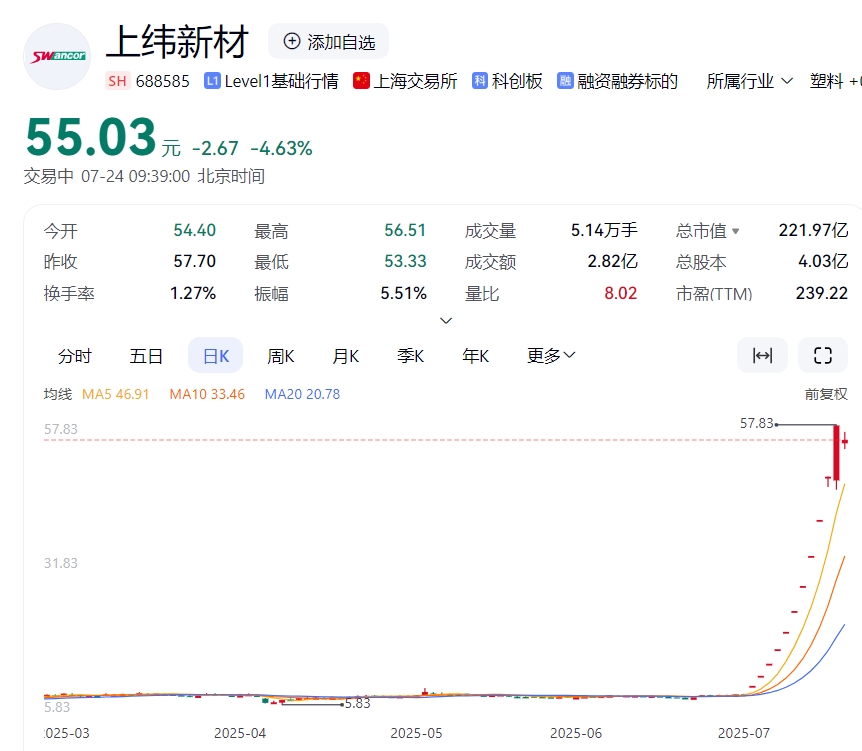This screenshot has height=751, width=862.
Task: Click the 昨收 value 57.70
Action: tap(195, 261)
